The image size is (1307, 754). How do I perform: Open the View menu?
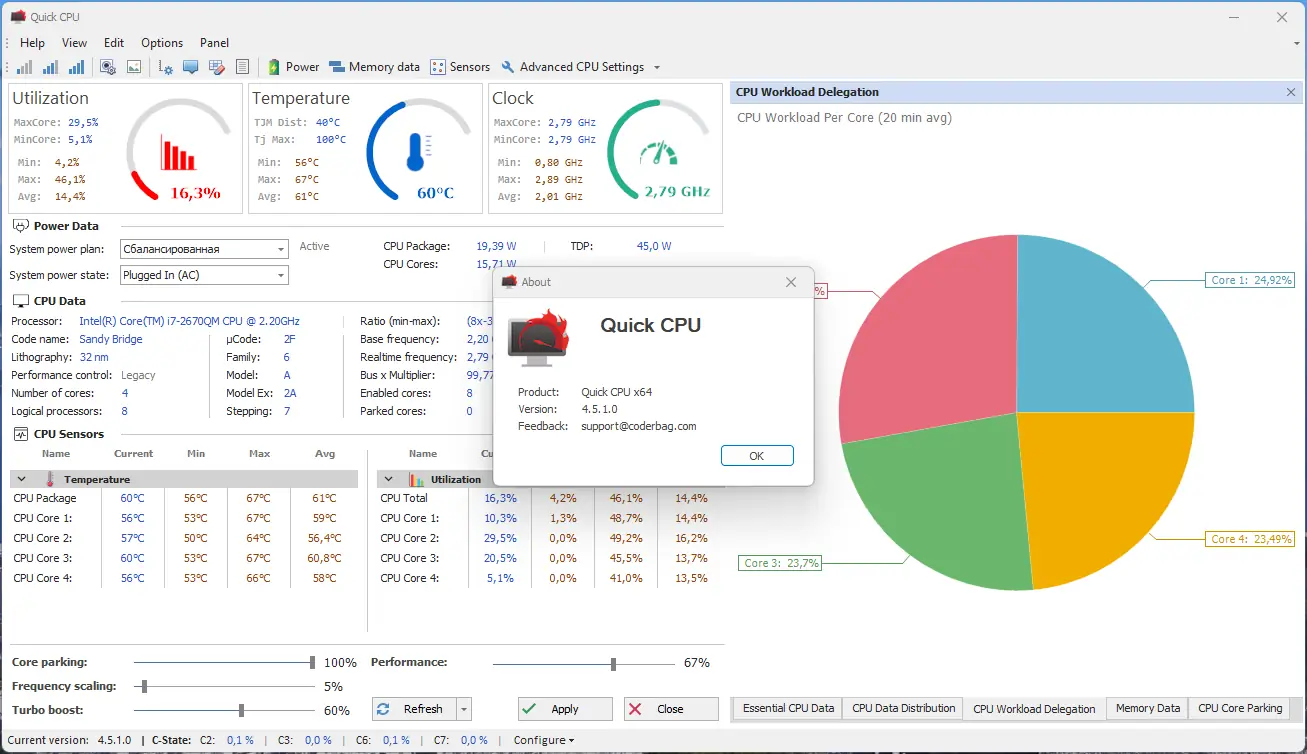point(74,43)
